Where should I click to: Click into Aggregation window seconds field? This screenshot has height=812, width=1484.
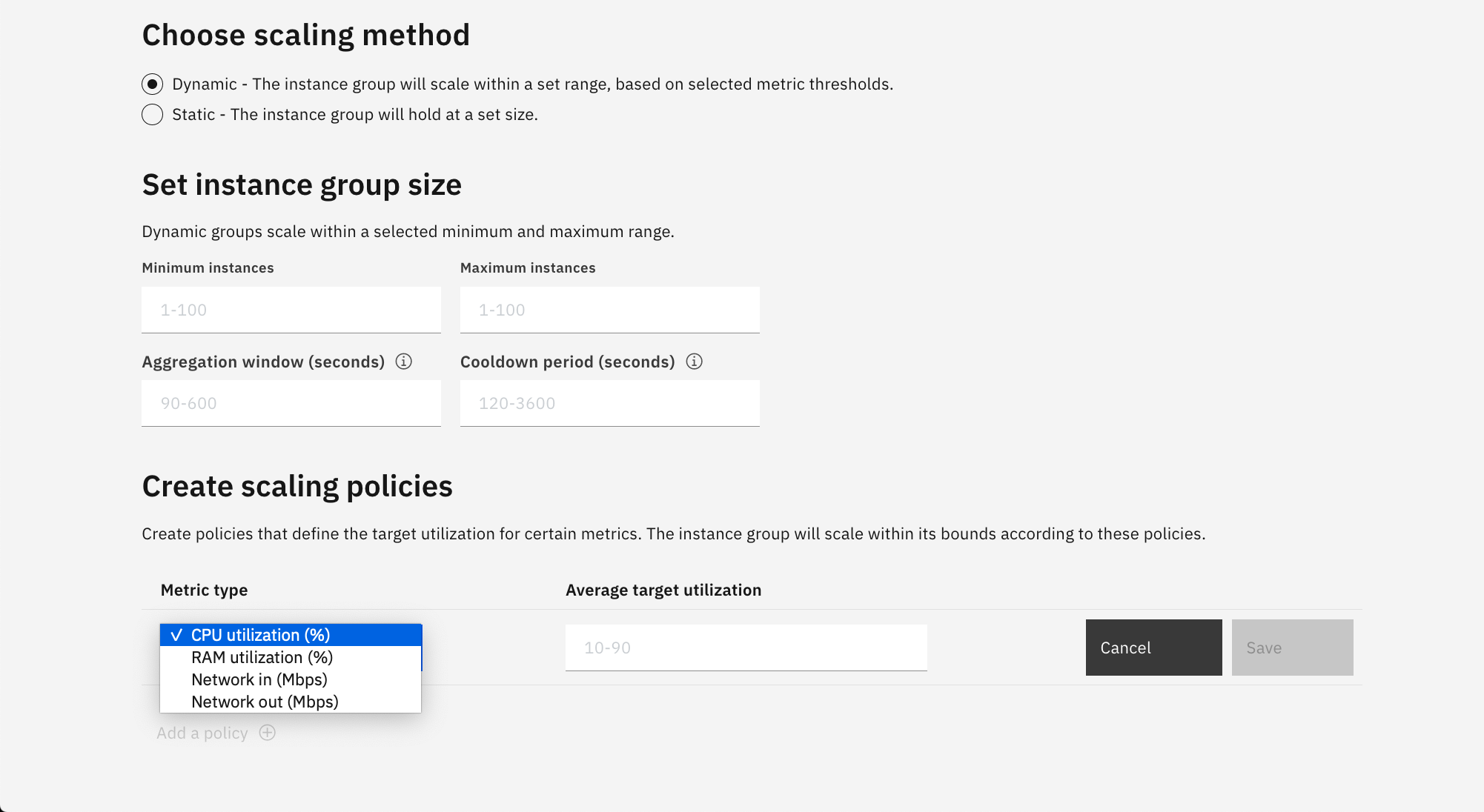[x=291, y=403]
